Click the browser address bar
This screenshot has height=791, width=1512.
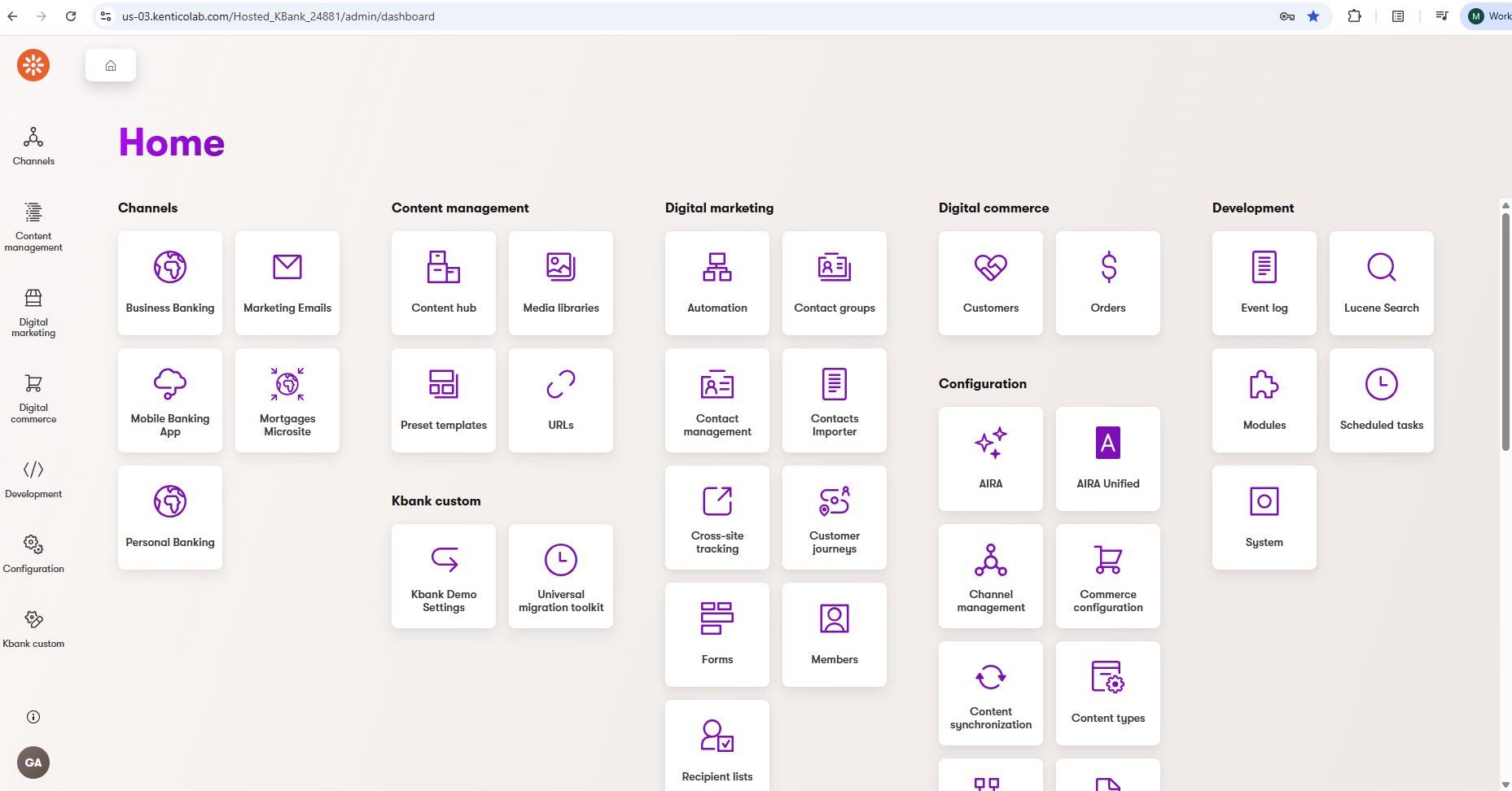click(651, 16)
